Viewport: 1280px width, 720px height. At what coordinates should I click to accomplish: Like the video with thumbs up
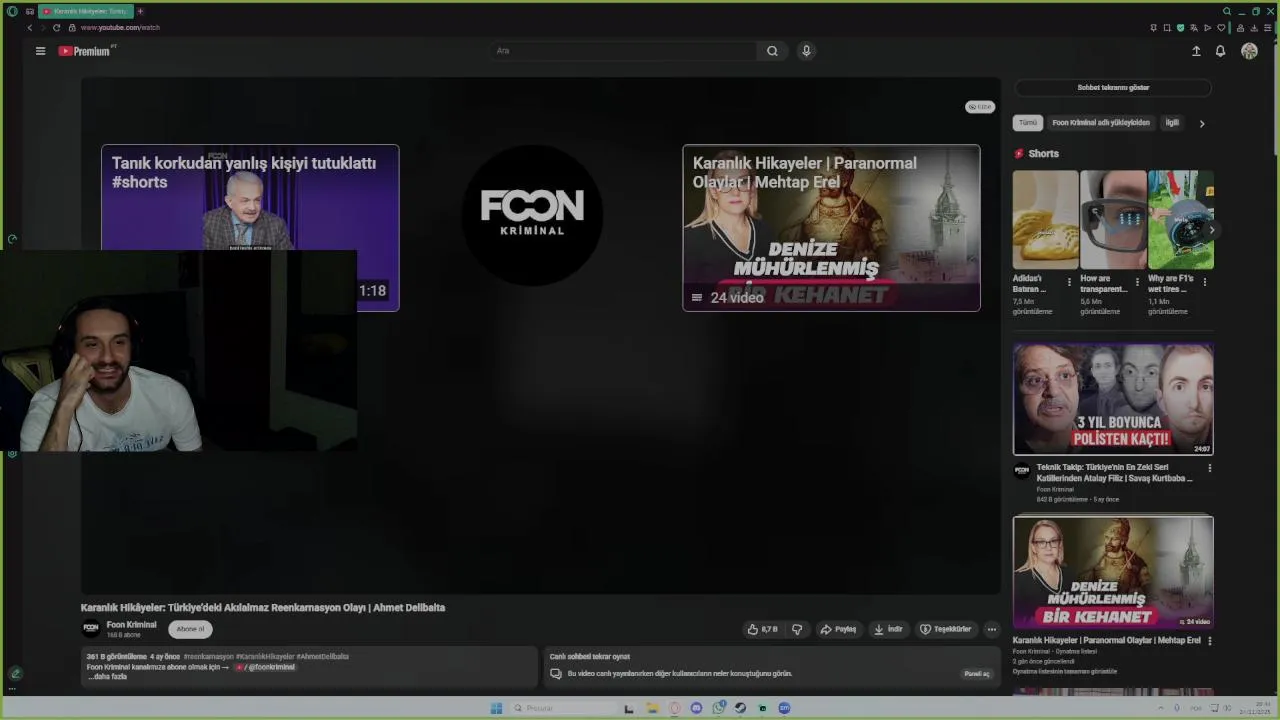[762, 629]
